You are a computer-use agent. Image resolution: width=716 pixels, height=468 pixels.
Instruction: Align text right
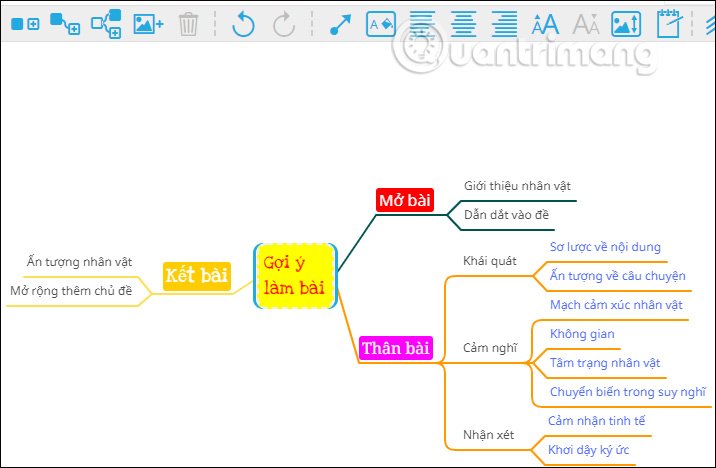pyautogui.click(x=505, y=24)
